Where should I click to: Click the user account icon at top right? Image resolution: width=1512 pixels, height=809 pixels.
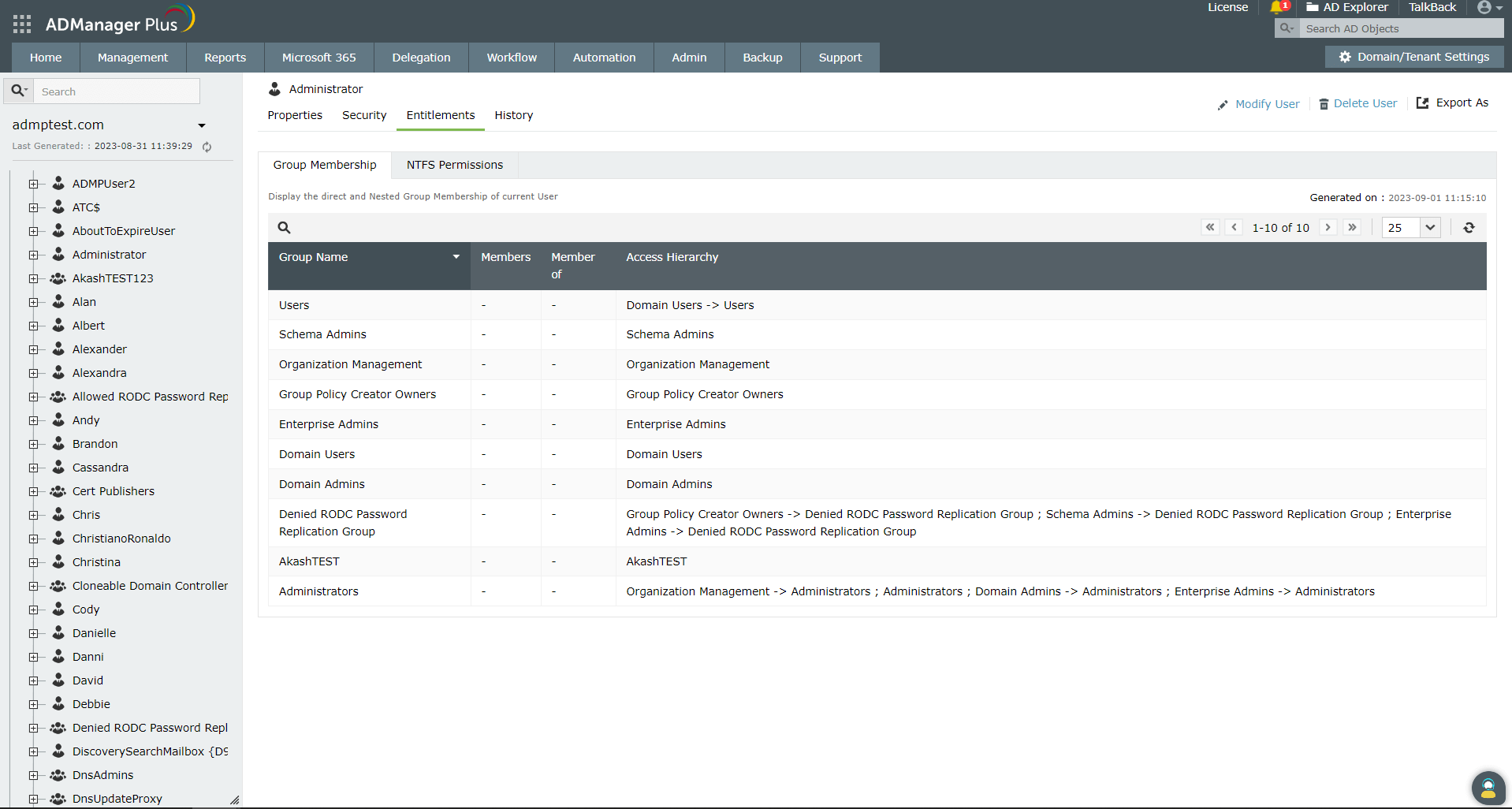(1485, 8)
